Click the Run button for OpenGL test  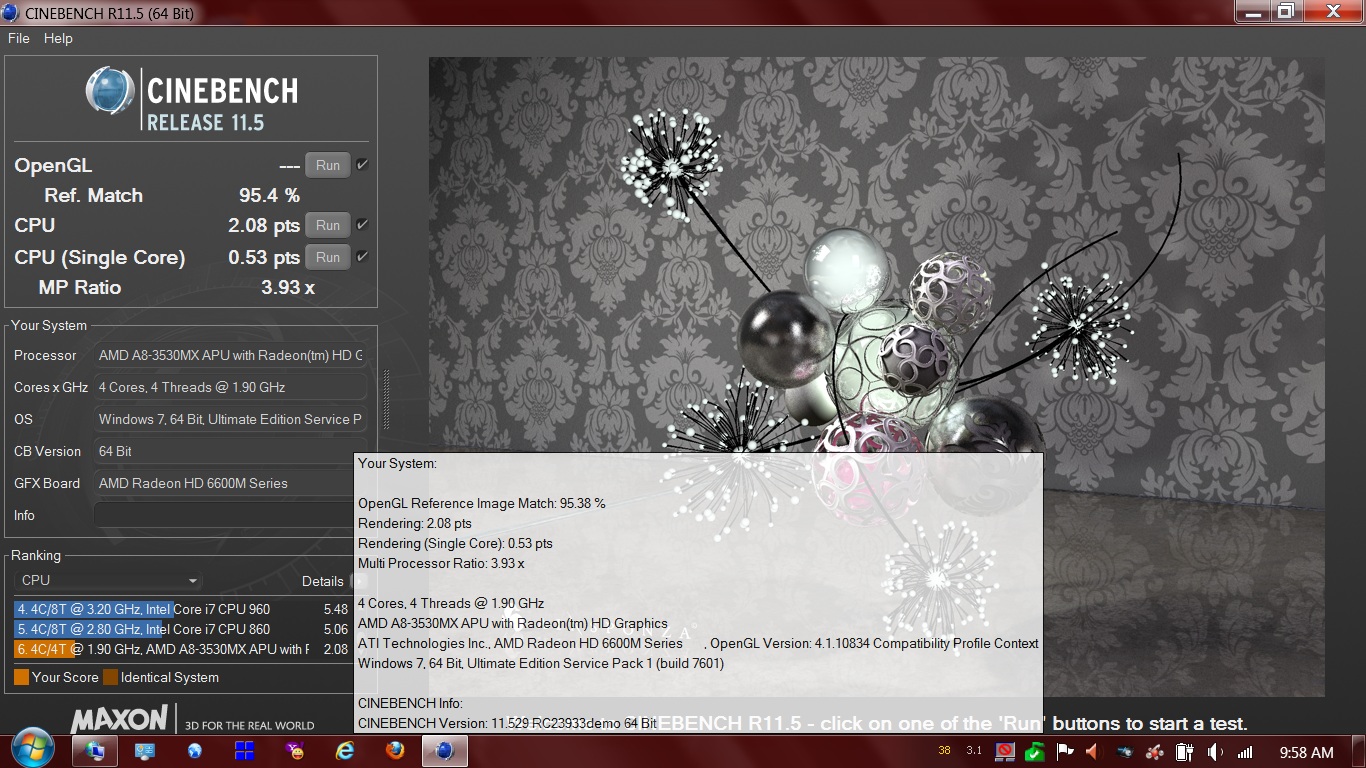point(328,165)
